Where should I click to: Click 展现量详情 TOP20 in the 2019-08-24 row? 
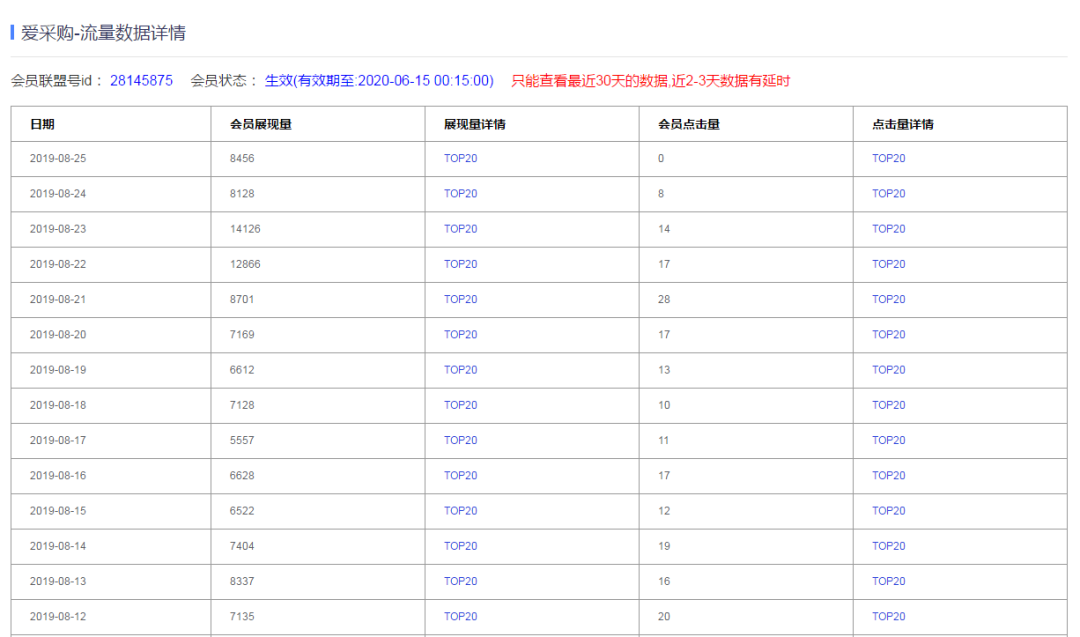tap(460, 194)
